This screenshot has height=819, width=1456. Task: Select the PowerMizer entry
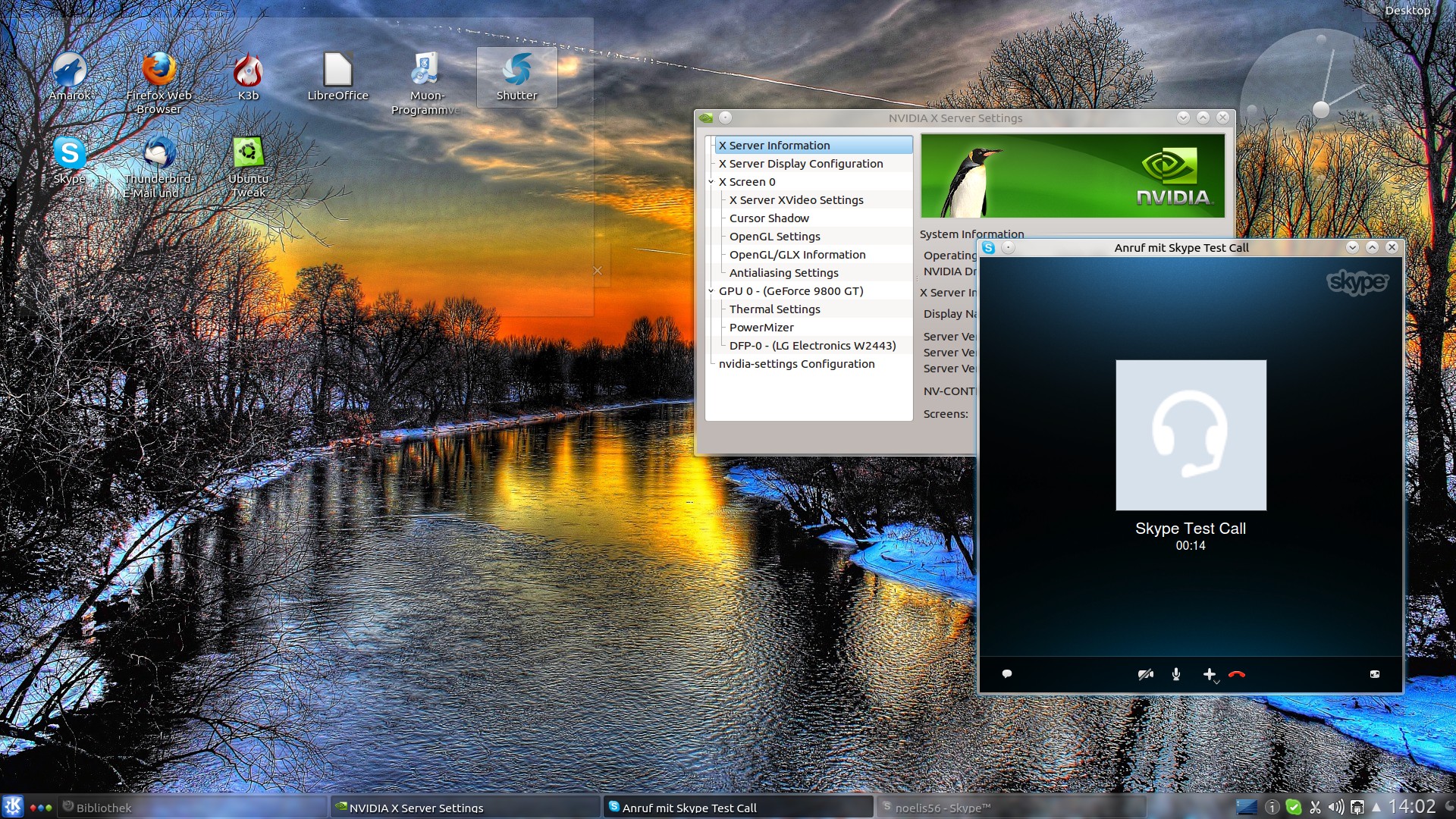click(x=761, y=328)
